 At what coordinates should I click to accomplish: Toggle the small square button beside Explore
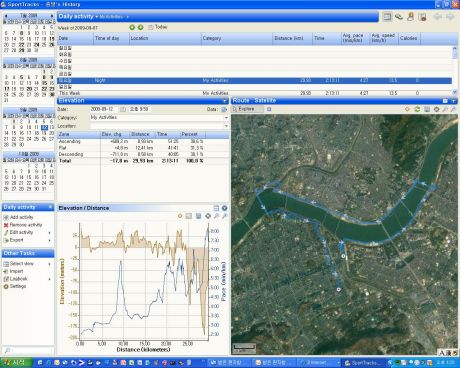(x=269, y=109)
